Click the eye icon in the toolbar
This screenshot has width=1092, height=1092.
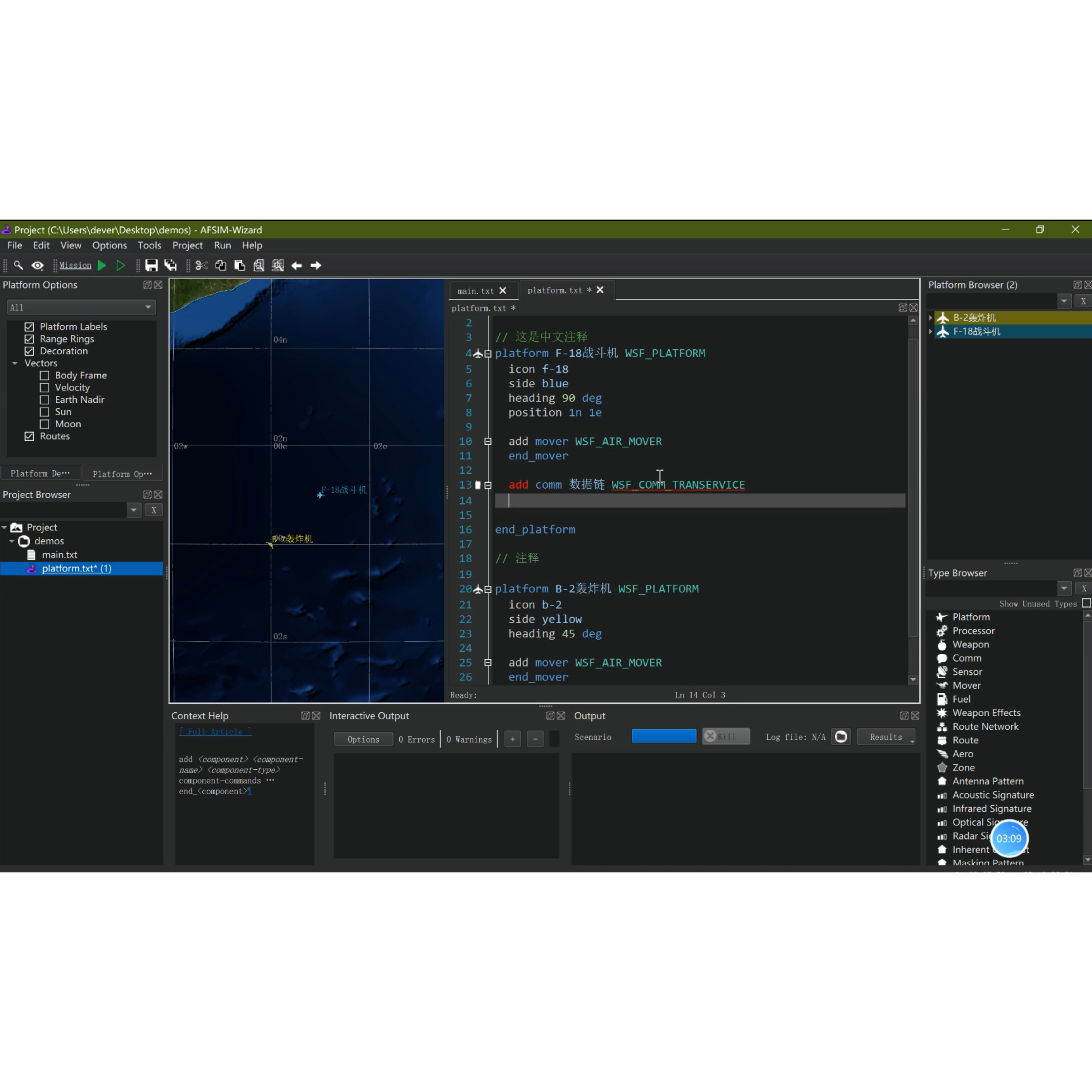(x=37, y=266)
